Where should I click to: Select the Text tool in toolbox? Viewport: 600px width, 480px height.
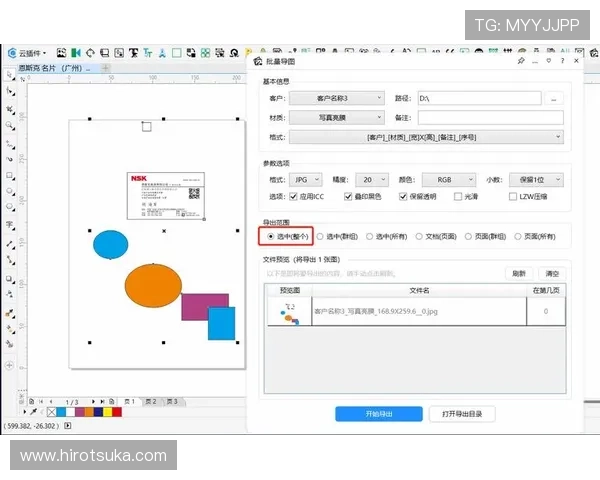(x=10, y=225)
